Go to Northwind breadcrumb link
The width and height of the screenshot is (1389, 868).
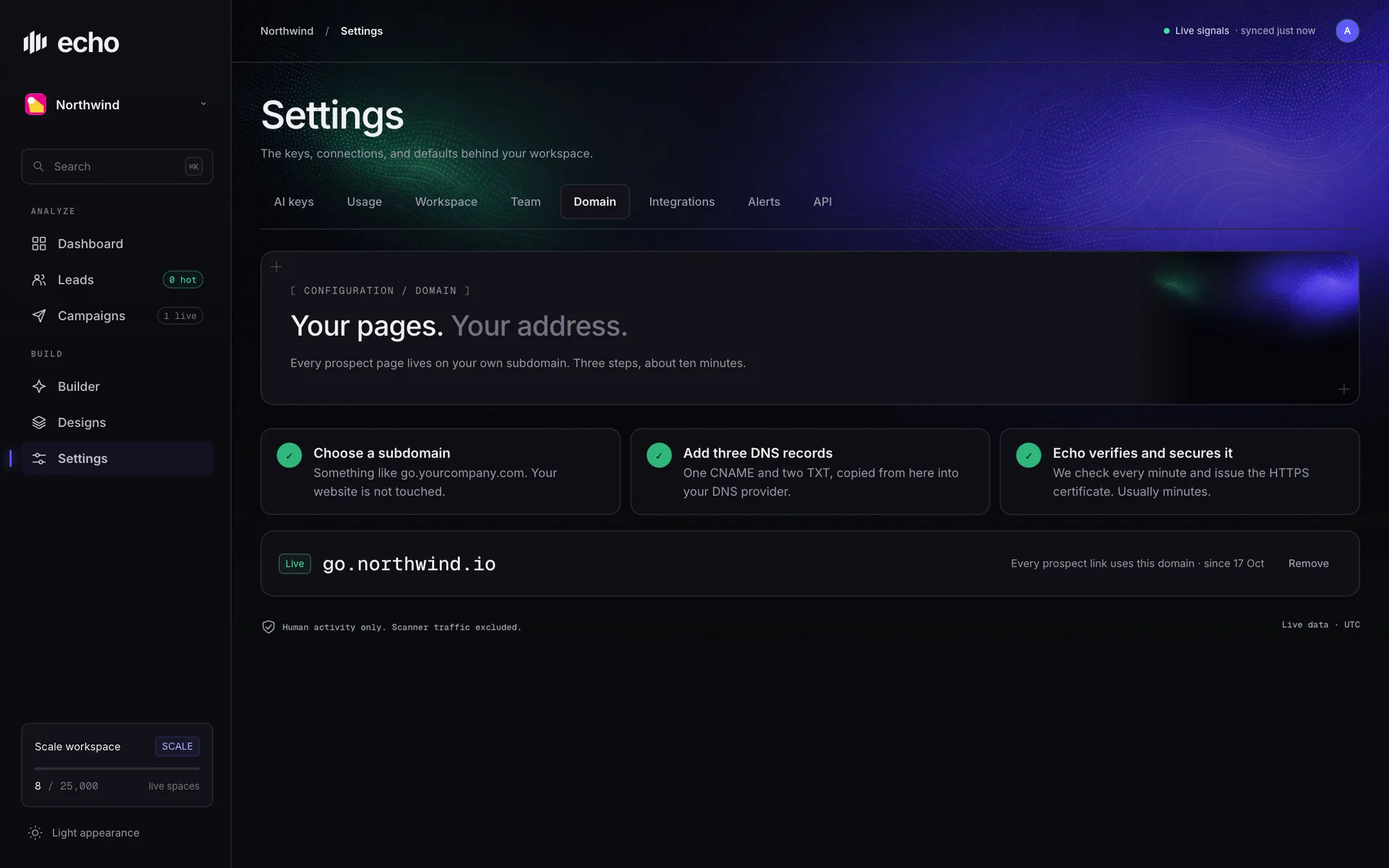point(287,31)
